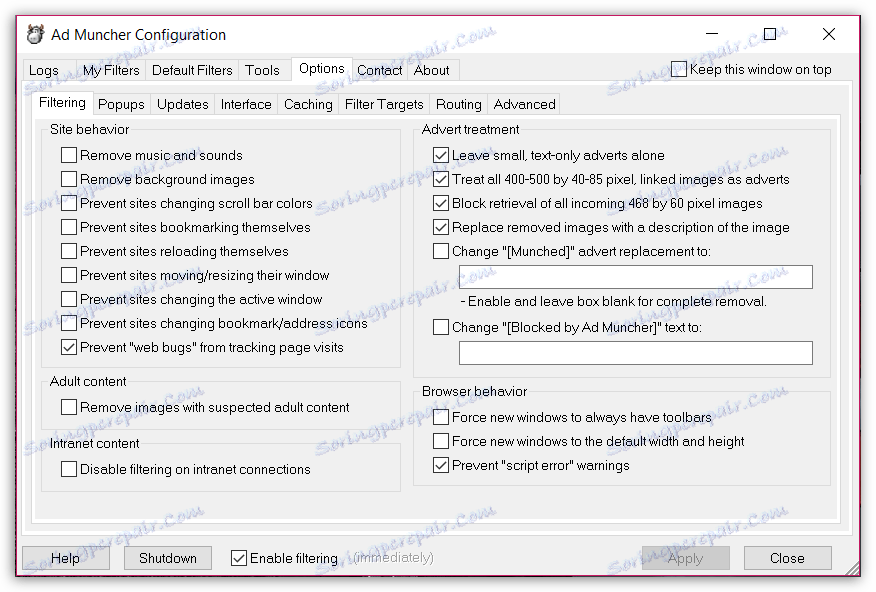Go to the Contact tab
Viewport: 876px width, 592px height.
tap(379, 70)
